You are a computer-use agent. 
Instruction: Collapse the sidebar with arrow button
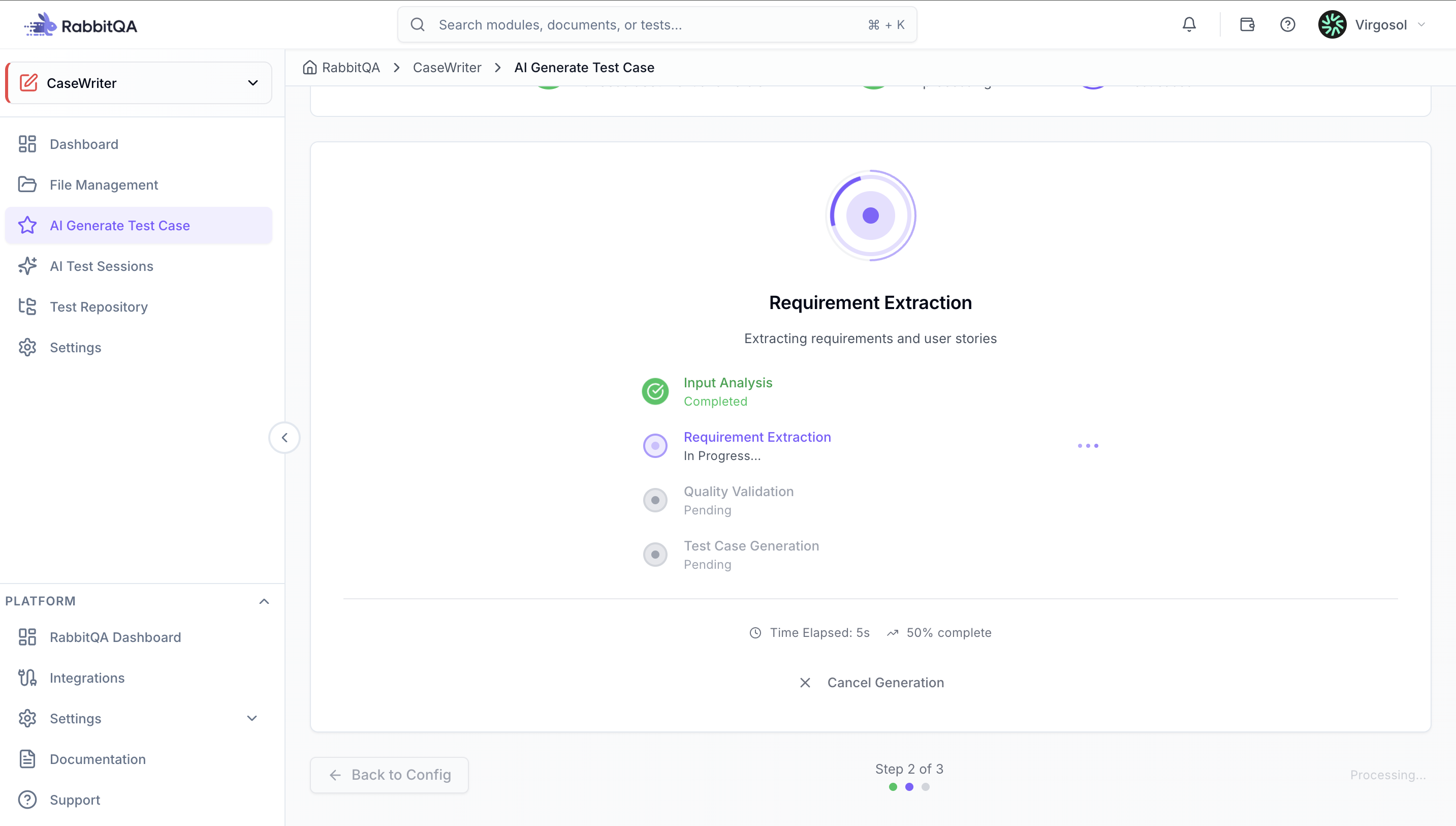click(284, 438)
